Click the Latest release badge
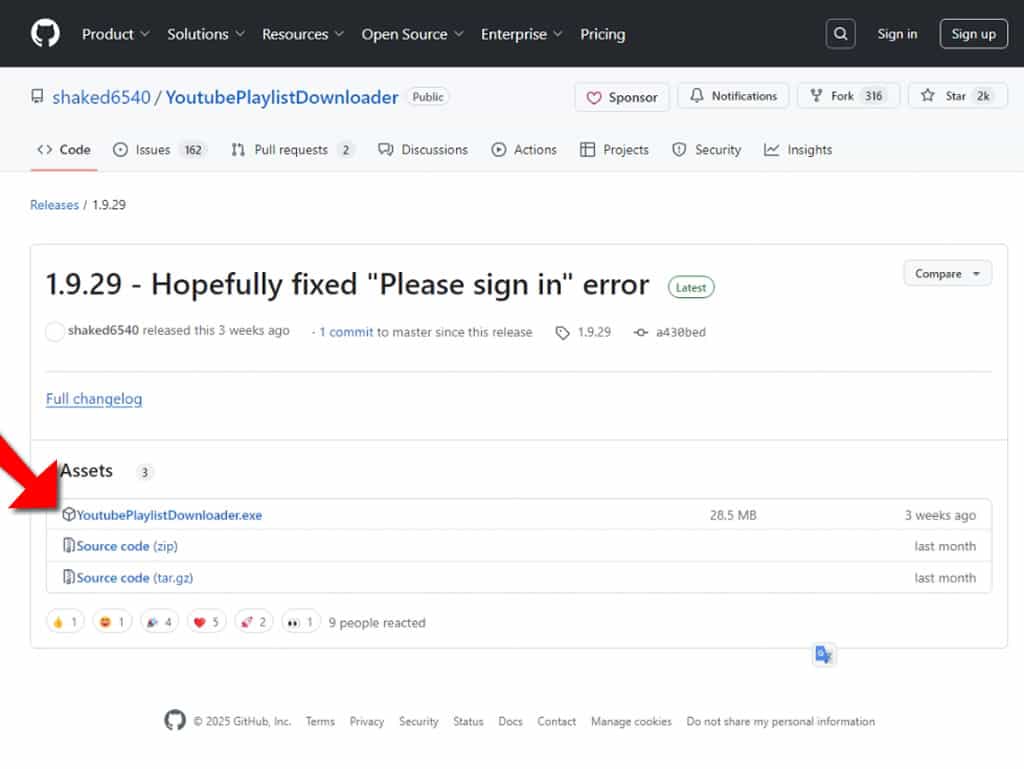This screenshot has width=1024, height=769. tap(691, 287)
